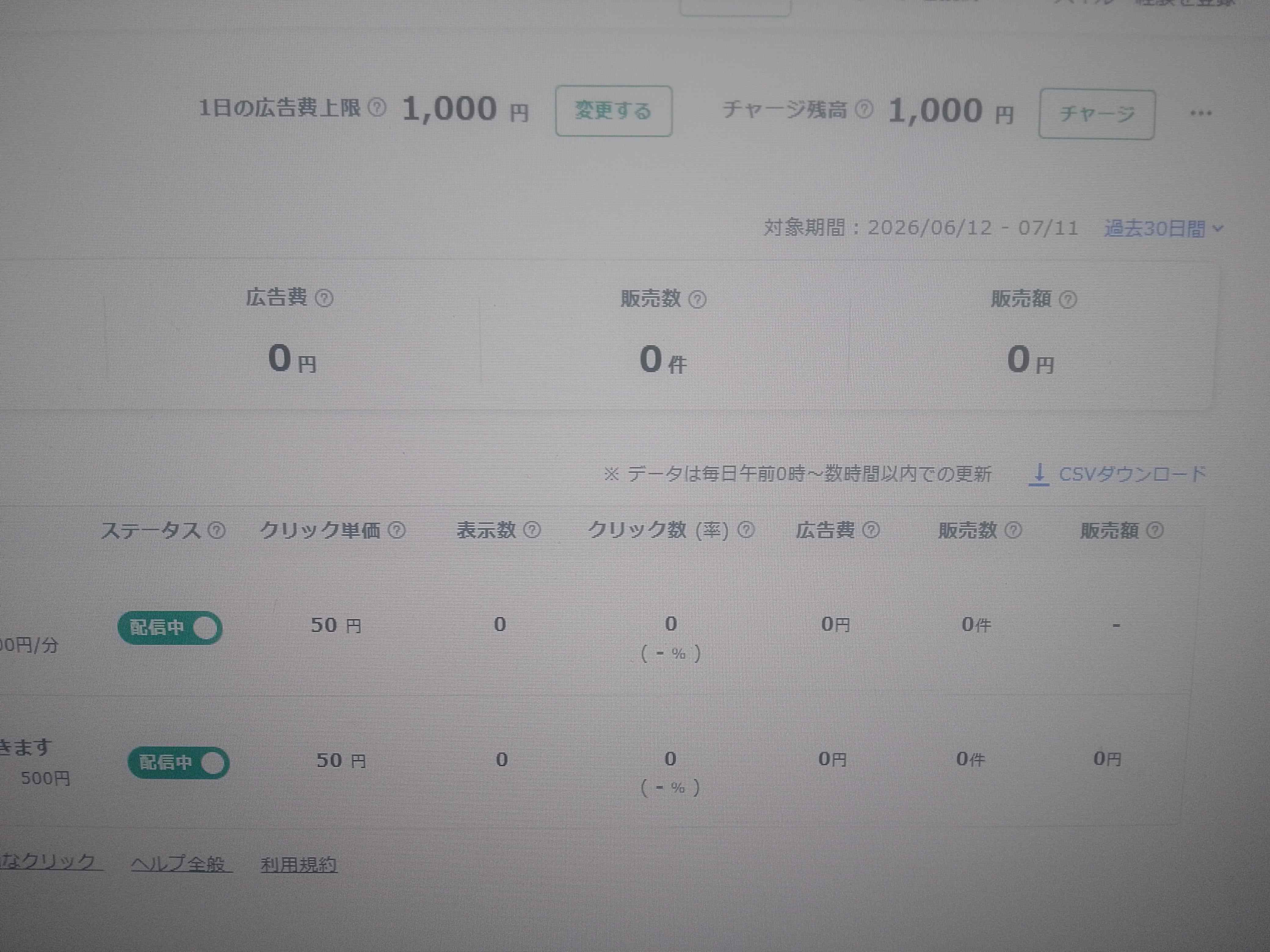Toggle 配信中 switch for first ad row
1270x952 pixels.
click(x=170, y=628)
